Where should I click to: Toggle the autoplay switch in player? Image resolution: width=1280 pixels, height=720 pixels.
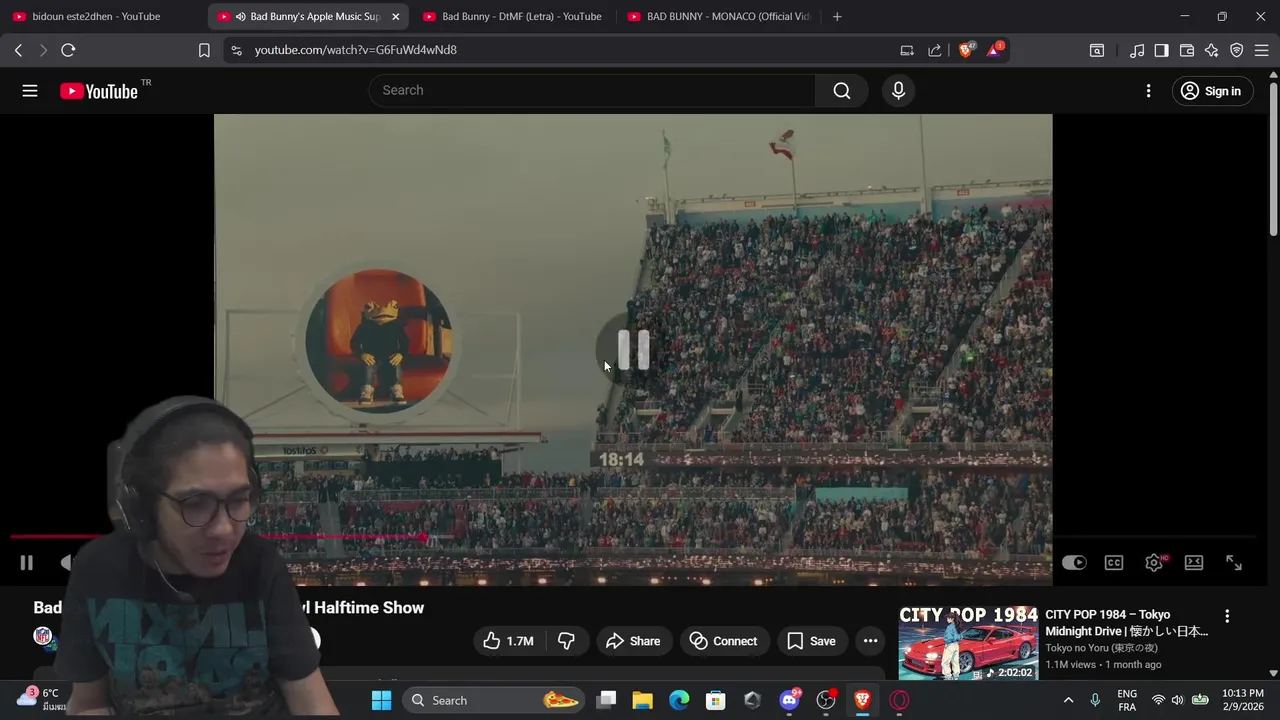click(x=1074, y=563)
